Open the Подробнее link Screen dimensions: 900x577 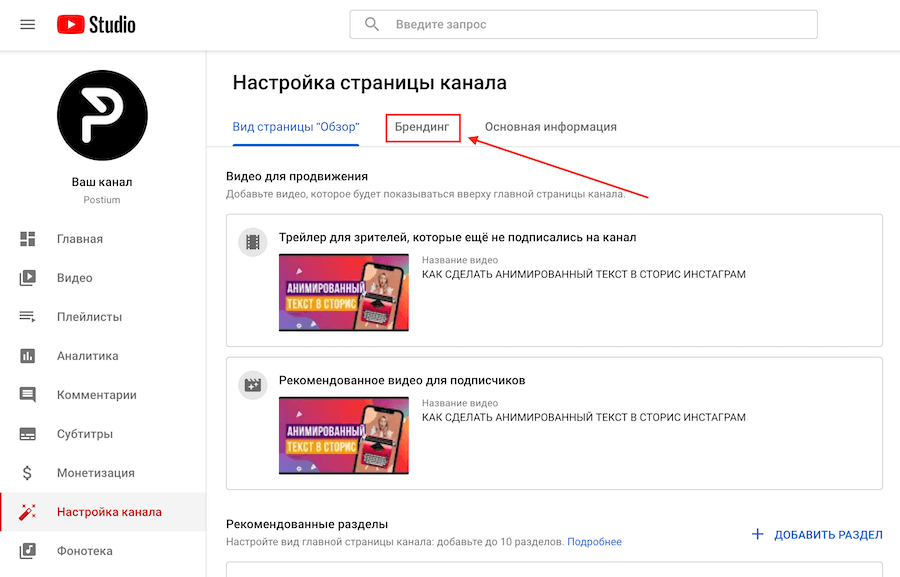[x=594, y=542]
